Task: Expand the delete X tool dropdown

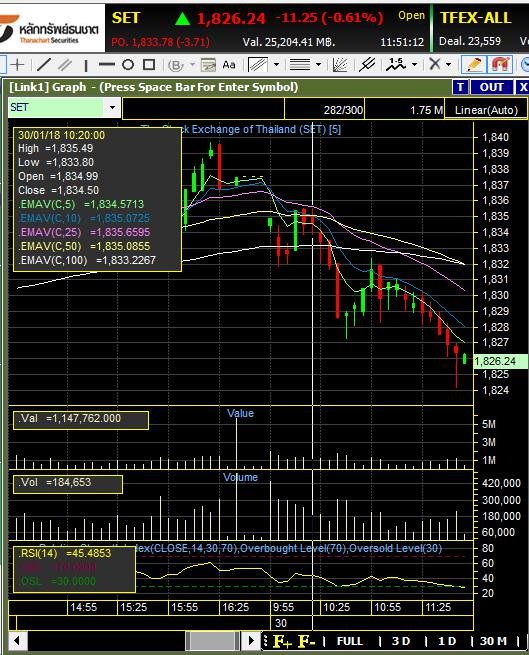Action: click(448, 65)
